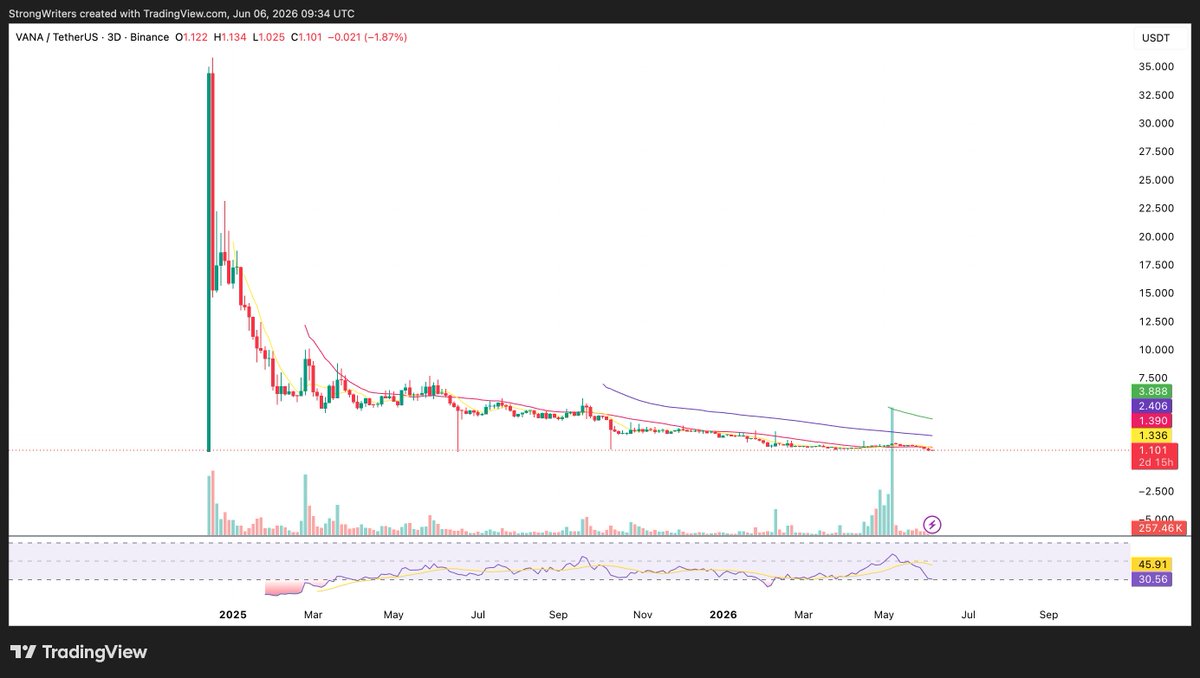
Task: Click the 17.500 price axis label
Action: pyautogui.click(x=1156, y=265)
